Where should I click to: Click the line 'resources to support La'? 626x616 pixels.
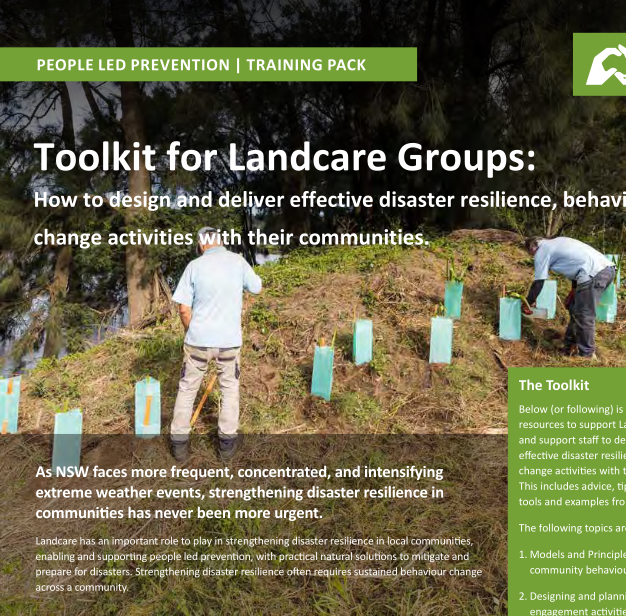coord(572,425)
